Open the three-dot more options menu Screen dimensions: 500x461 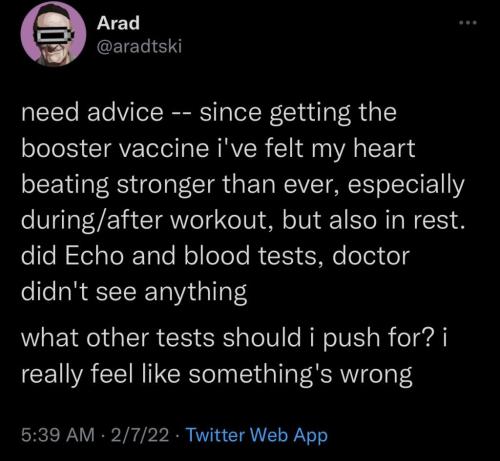468,23
